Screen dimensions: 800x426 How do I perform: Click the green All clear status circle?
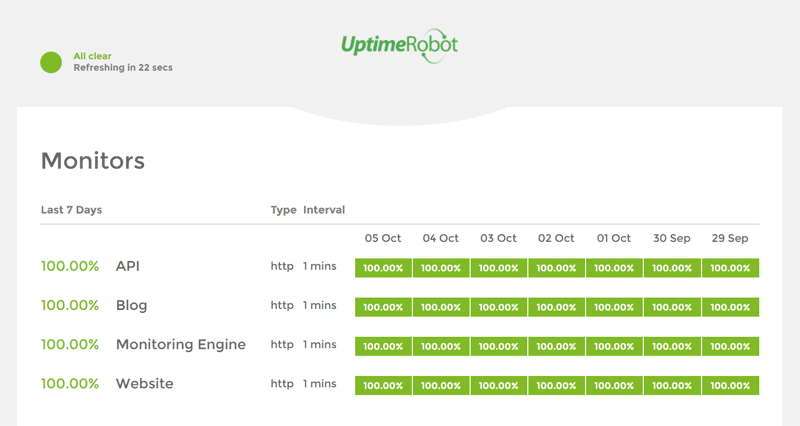51,62
